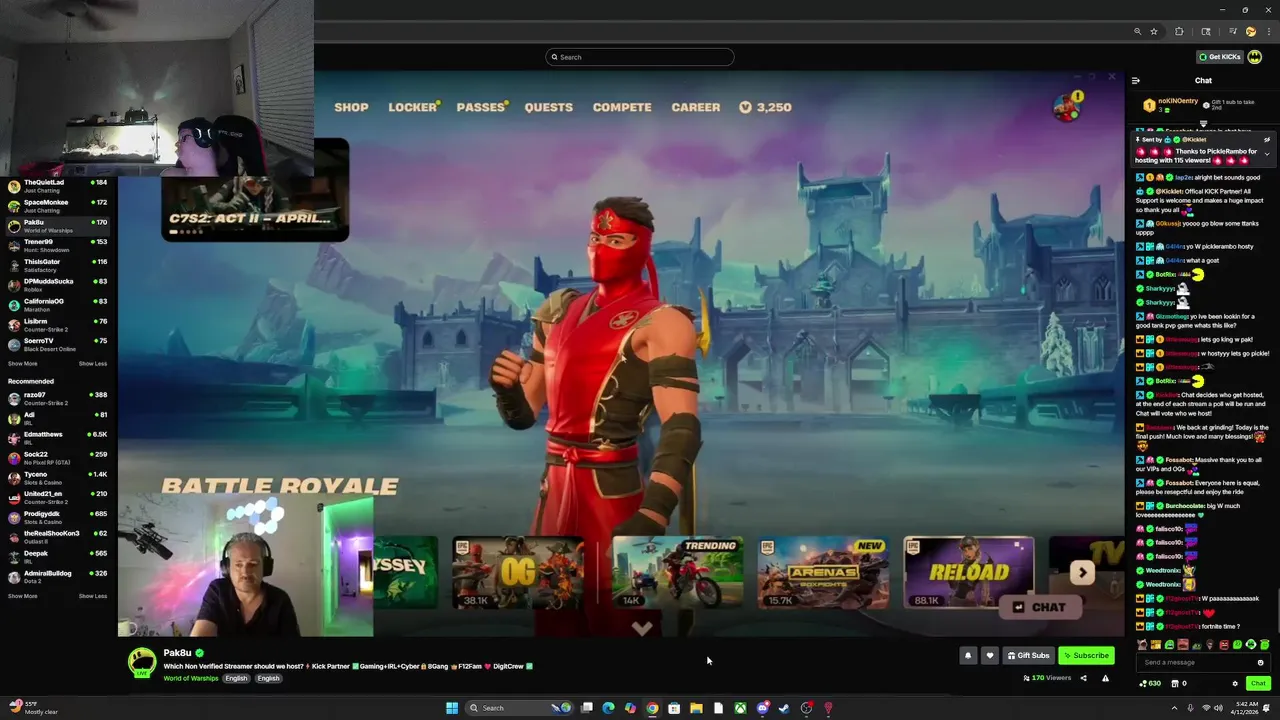This screenshot has width=1280, height=720.
Task: Select the RELOAD game mode tile
Action: [x=969, y=572]
